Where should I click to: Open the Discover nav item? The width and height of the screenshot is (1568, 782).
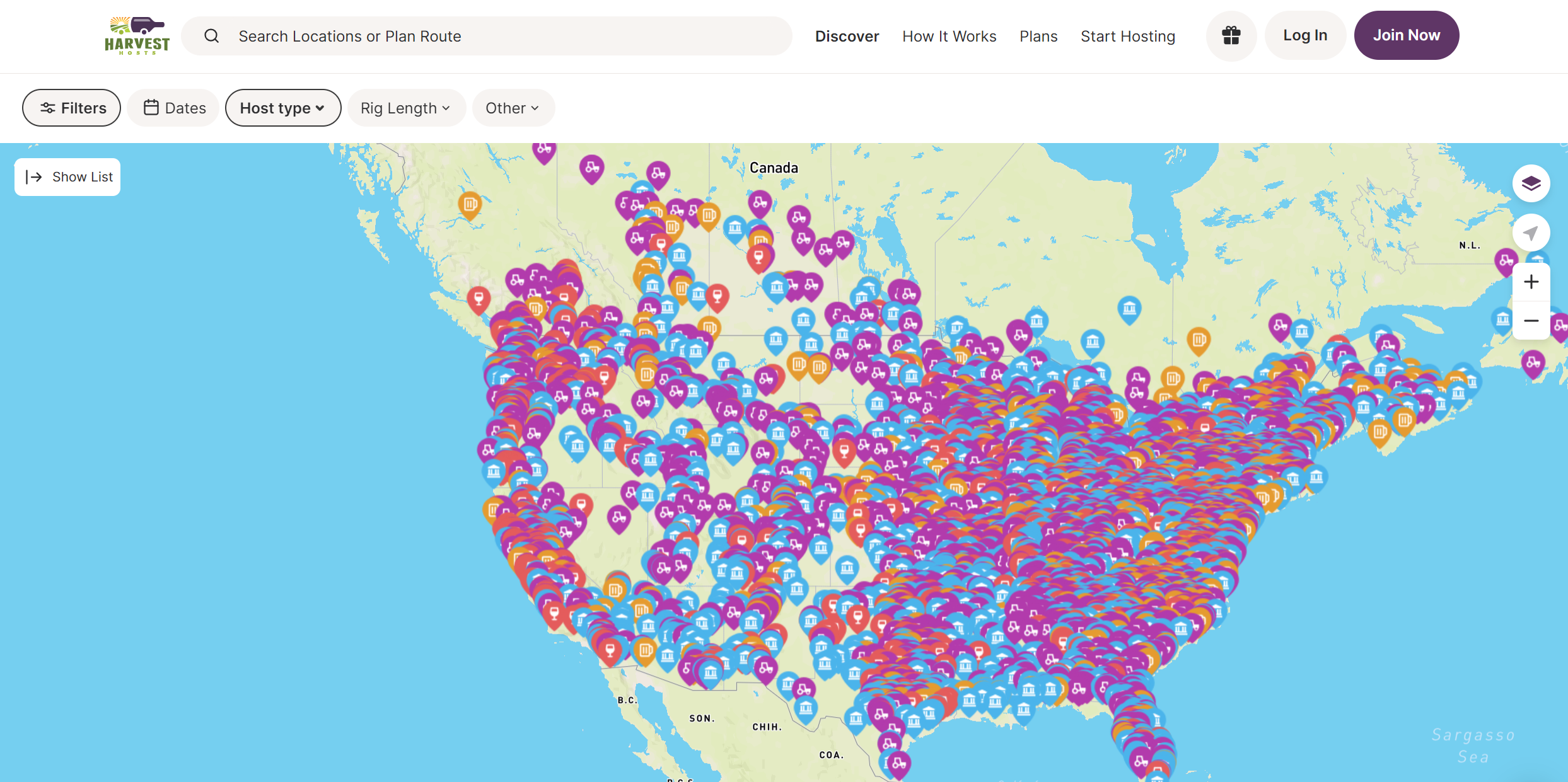click(847, 36)
